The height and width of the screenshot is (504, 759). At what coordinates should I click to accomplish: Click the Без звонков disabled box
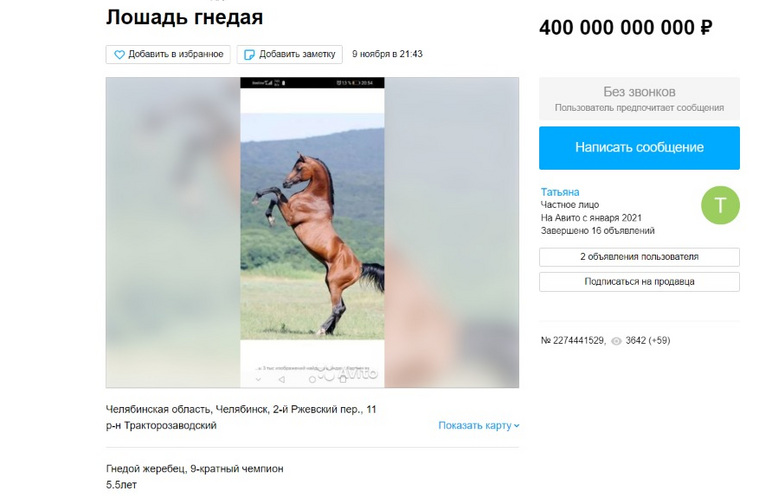[x=639, y=99]
